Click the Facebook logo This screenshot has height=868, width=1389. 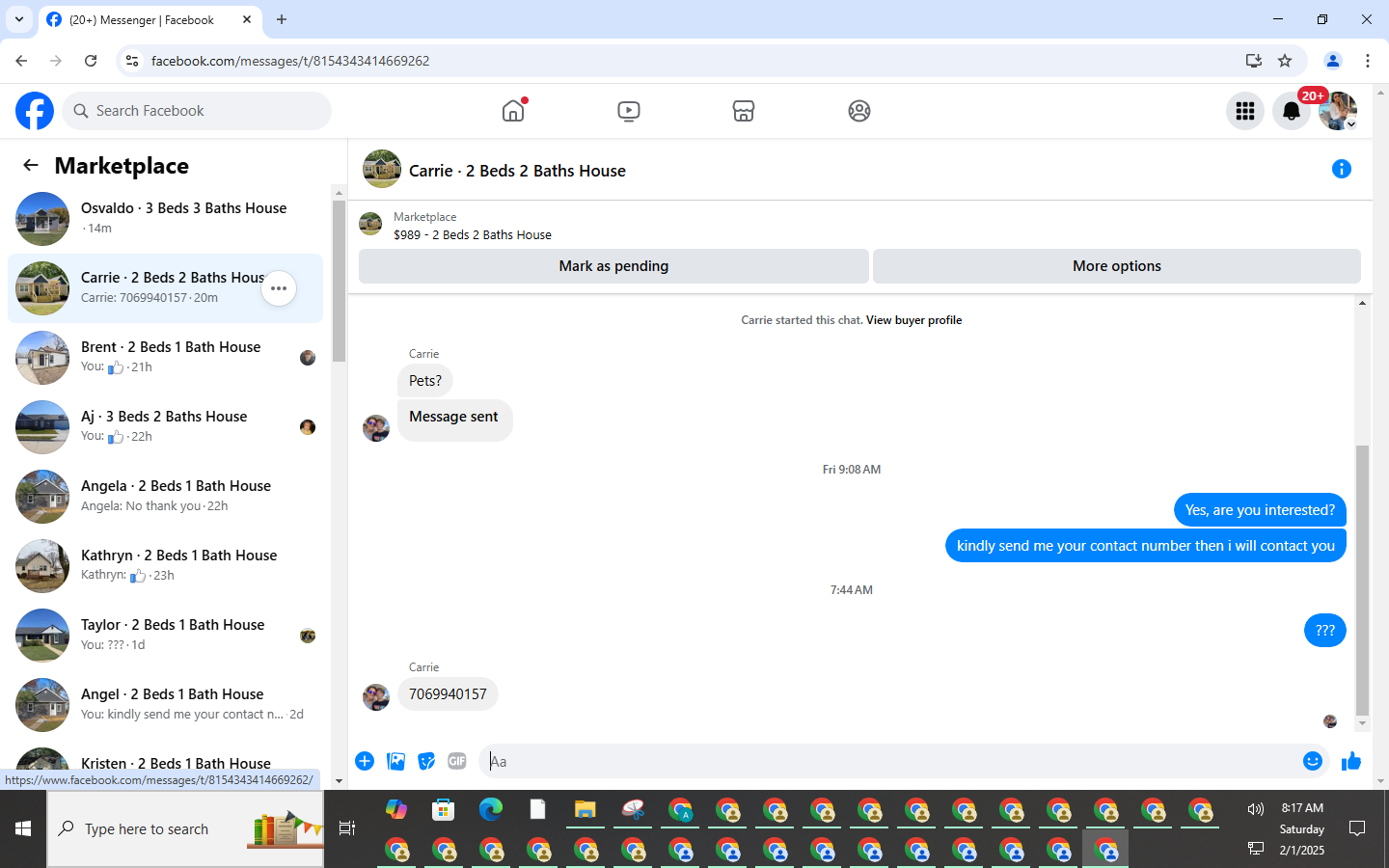[x=35, y=111]
